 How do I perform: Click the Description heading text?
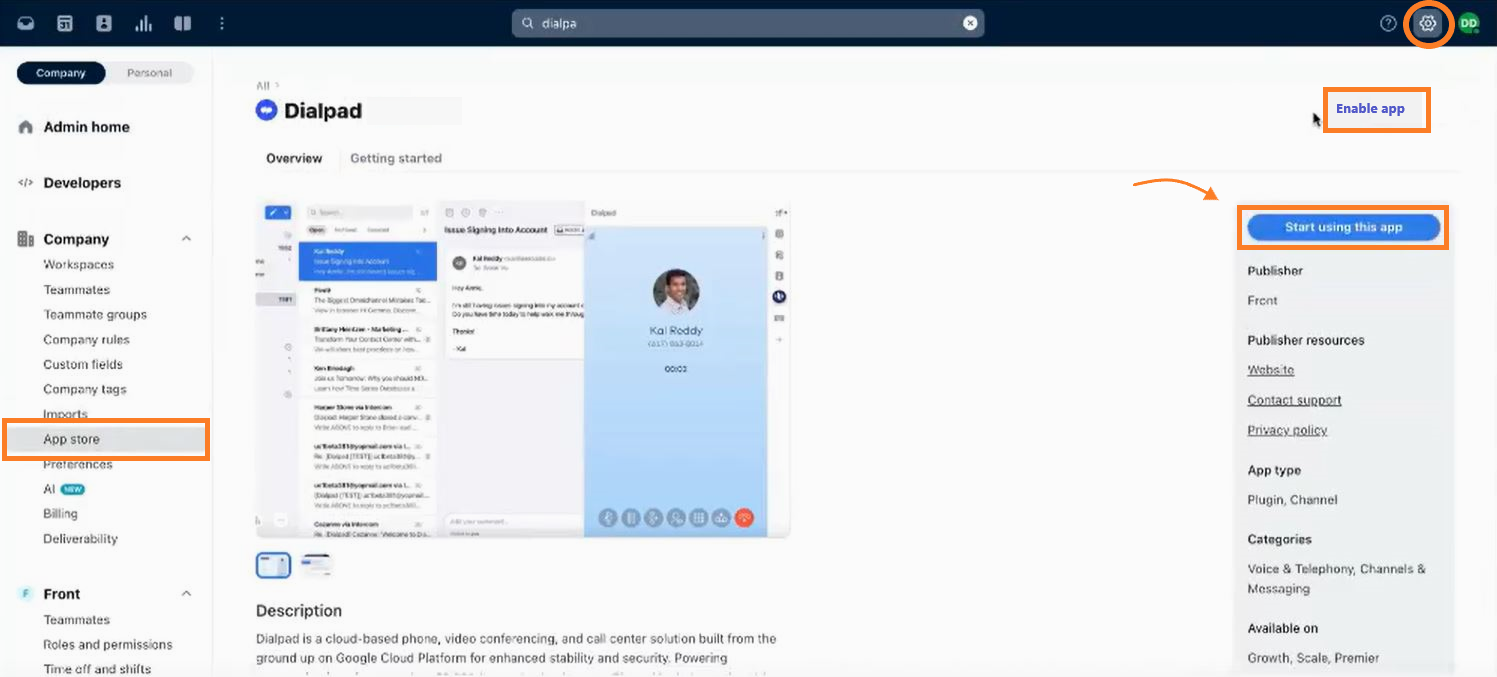coord(299,610)
